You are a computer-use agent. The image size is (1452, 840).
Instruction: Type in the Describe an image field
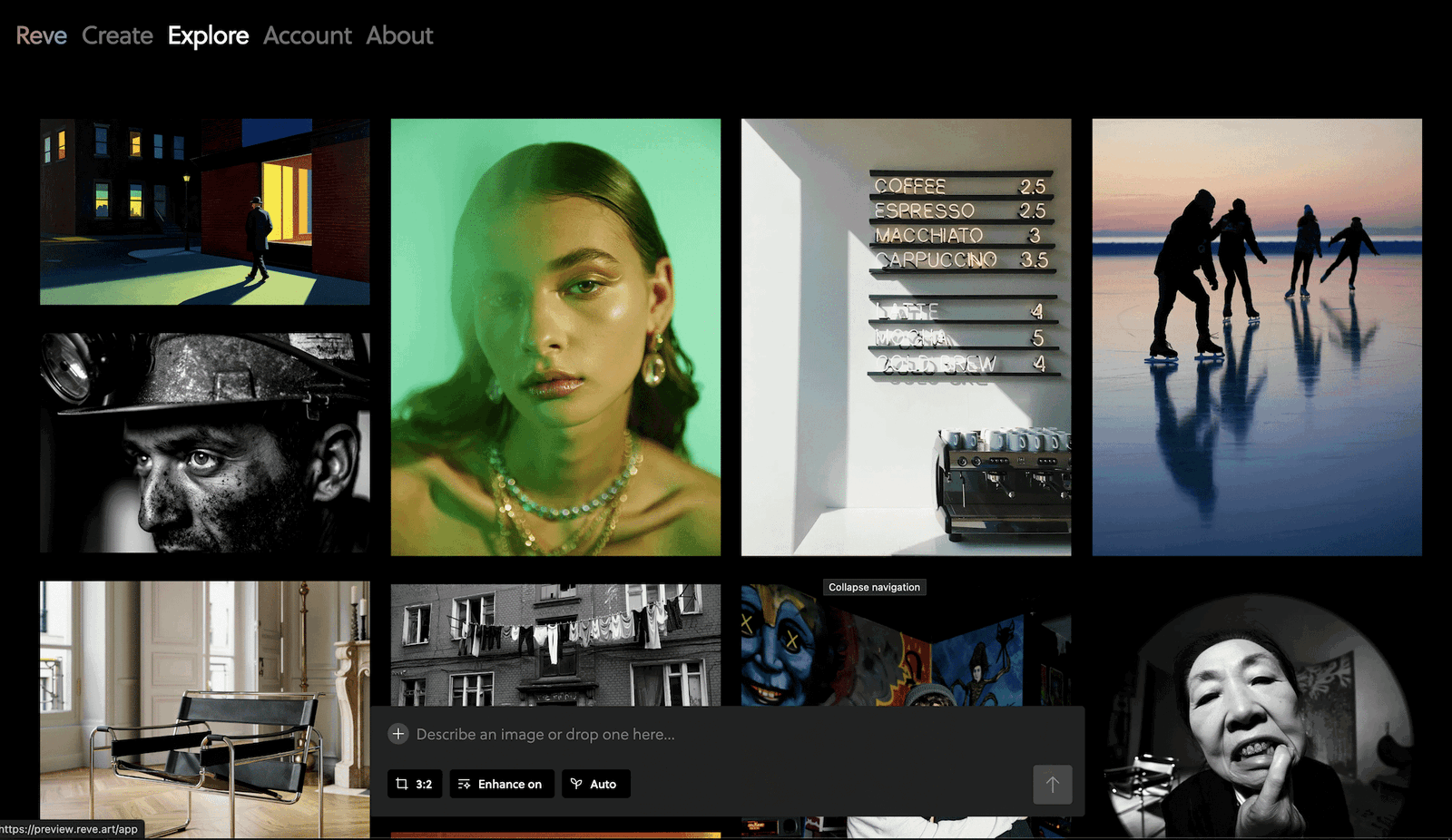point(708,735)
